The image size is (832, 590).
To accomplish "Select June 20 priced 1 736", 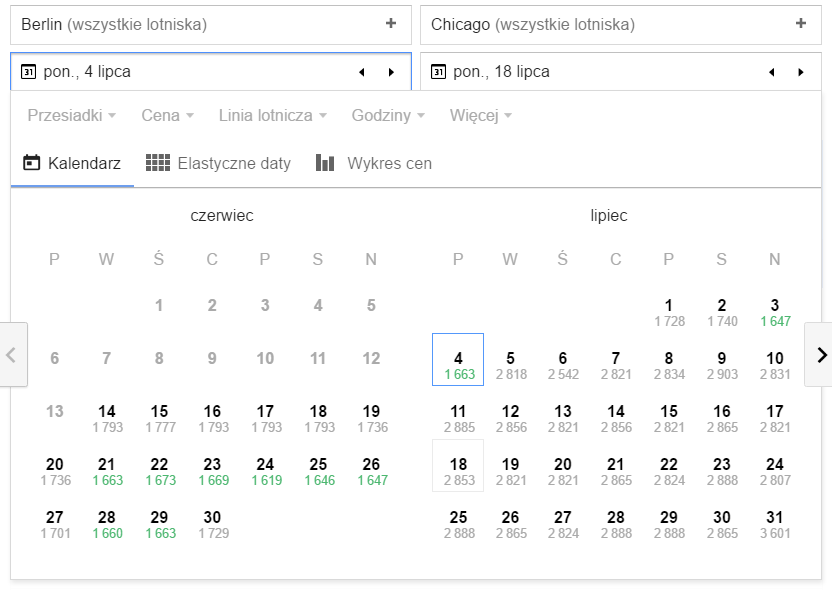I will (55, 471).
